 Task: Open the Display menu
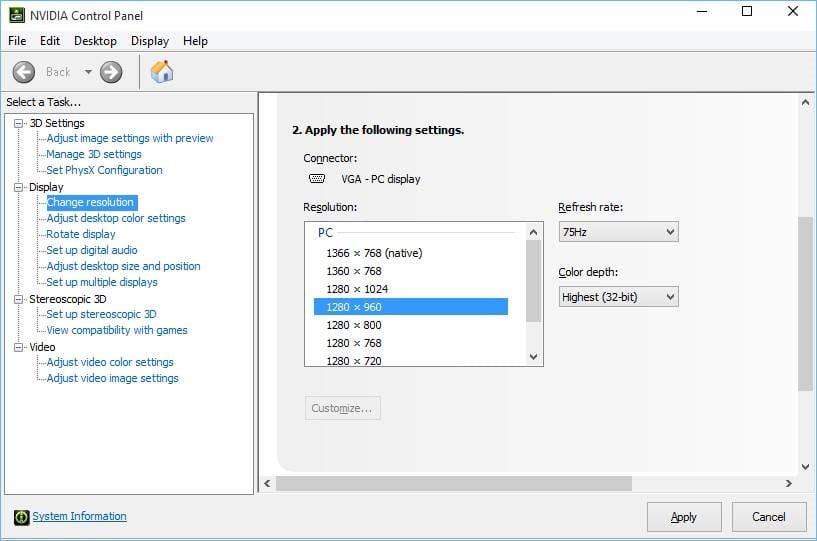pos(150,41)
